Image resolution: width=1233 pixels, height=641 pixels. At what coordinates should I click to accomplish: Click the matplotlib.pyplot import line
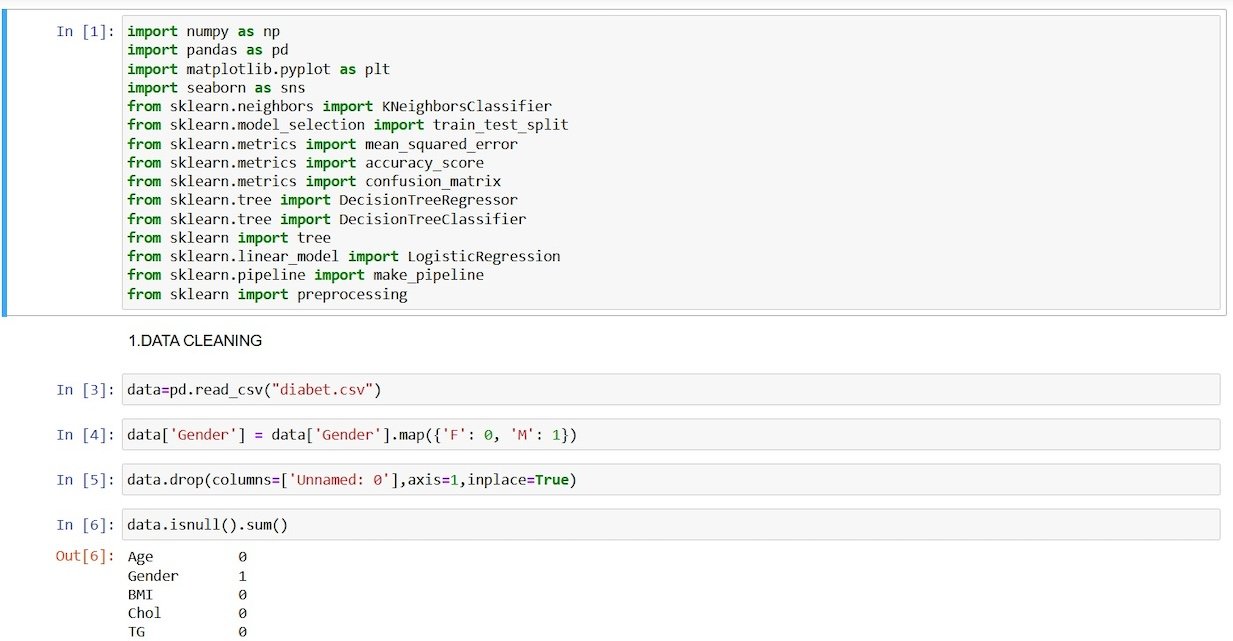coord(258,69)
